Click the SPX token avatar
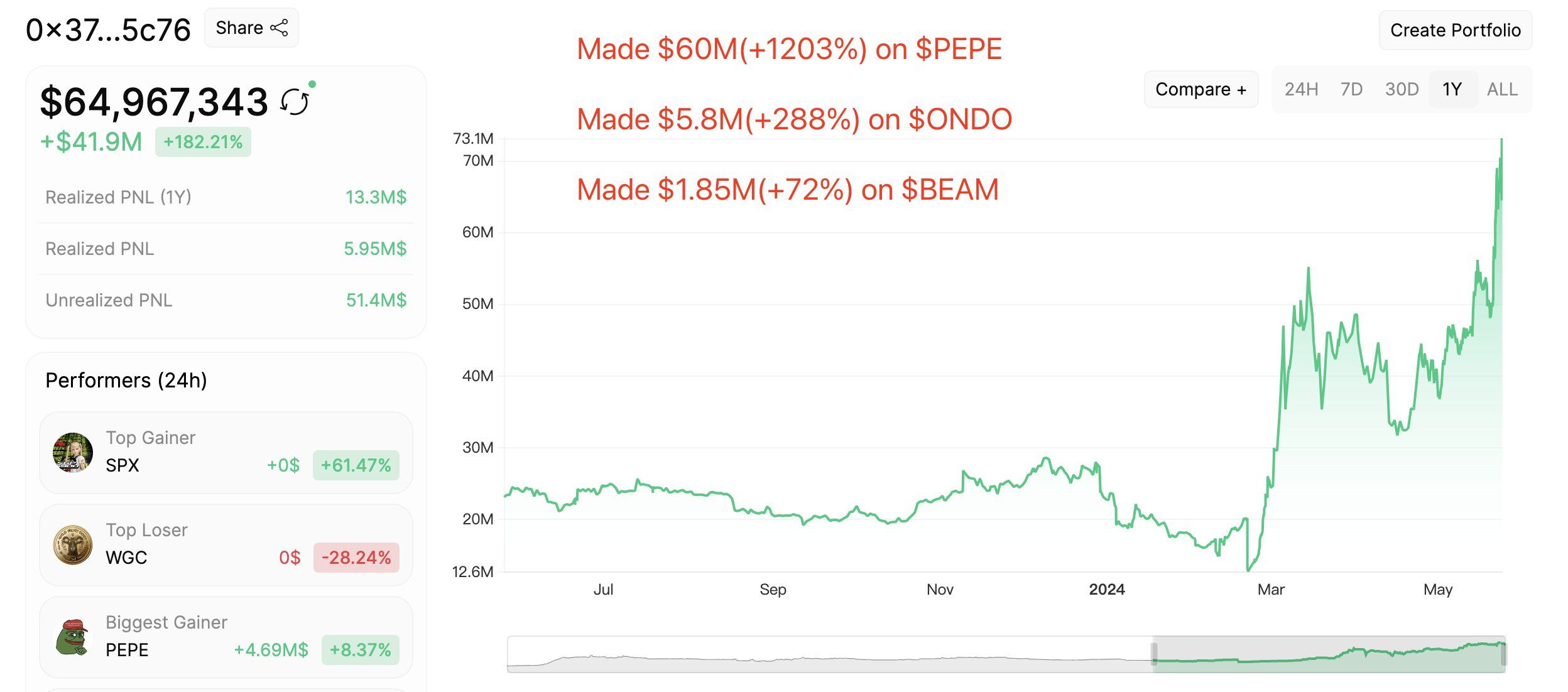The height and width of the screenshot is (692, 1568). pos(73,452)
